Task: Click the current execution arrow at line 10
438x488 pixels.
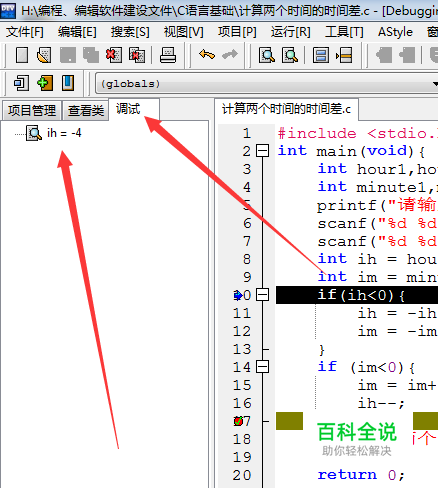Action: [238, 295]
